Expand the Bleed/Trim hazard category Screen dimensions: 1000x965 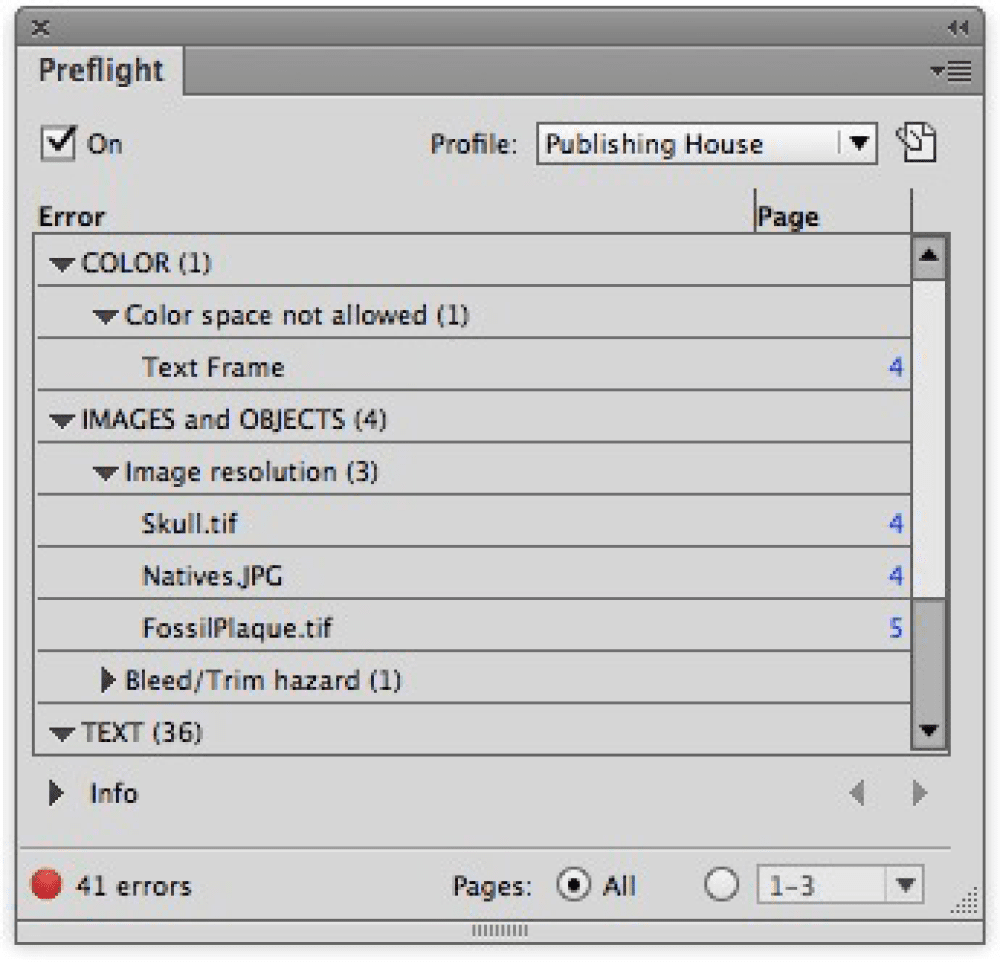point(108,681)
